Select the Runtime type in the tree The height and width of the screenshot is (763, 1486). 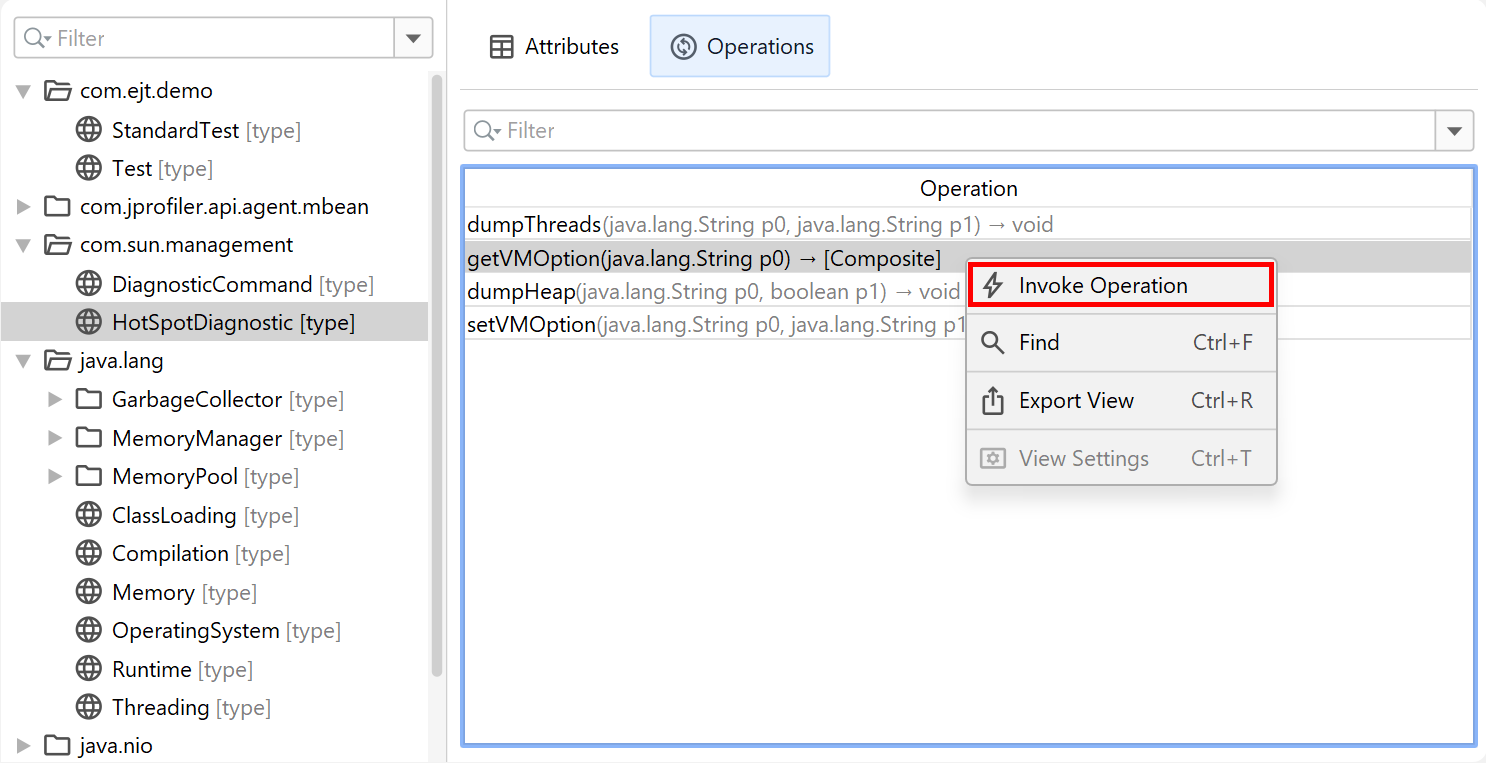point(152,669)
